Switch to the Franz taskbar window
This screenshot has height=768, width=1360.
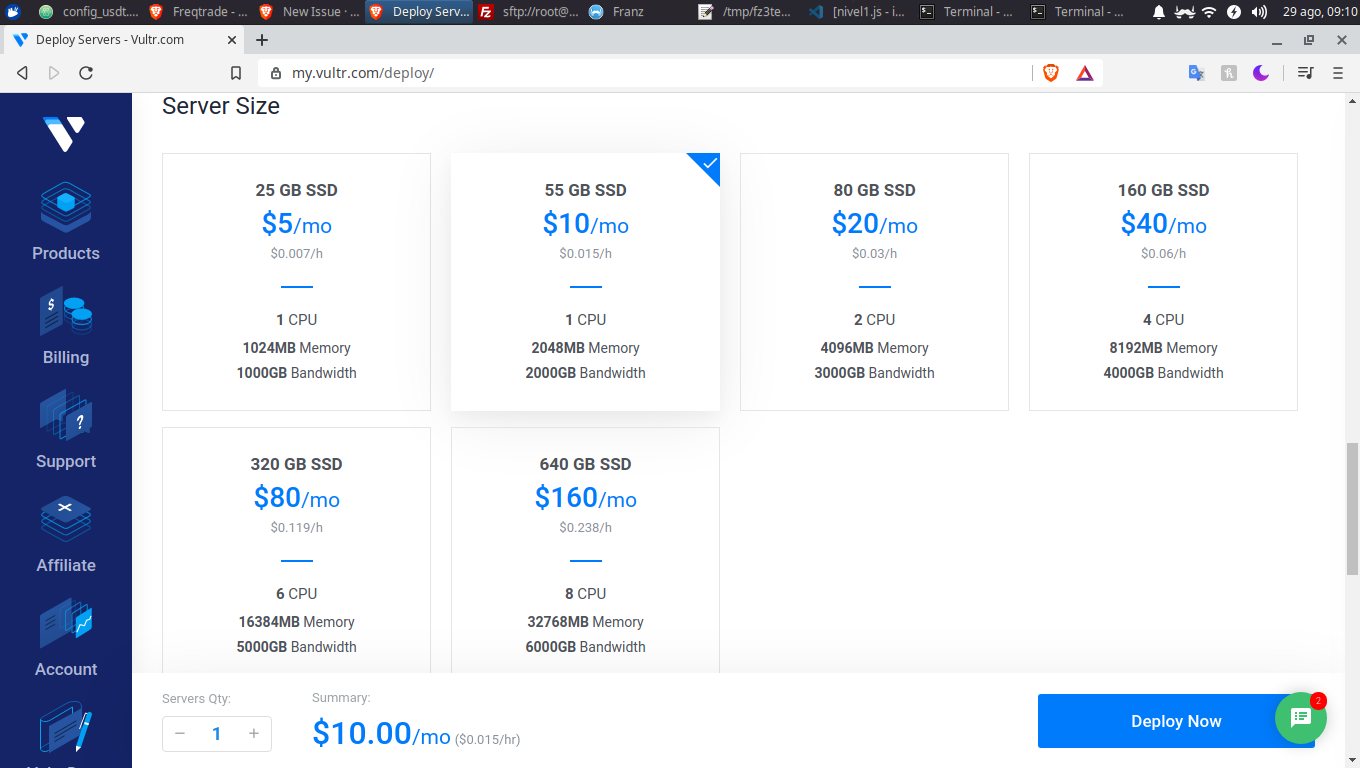coord(638,12)
